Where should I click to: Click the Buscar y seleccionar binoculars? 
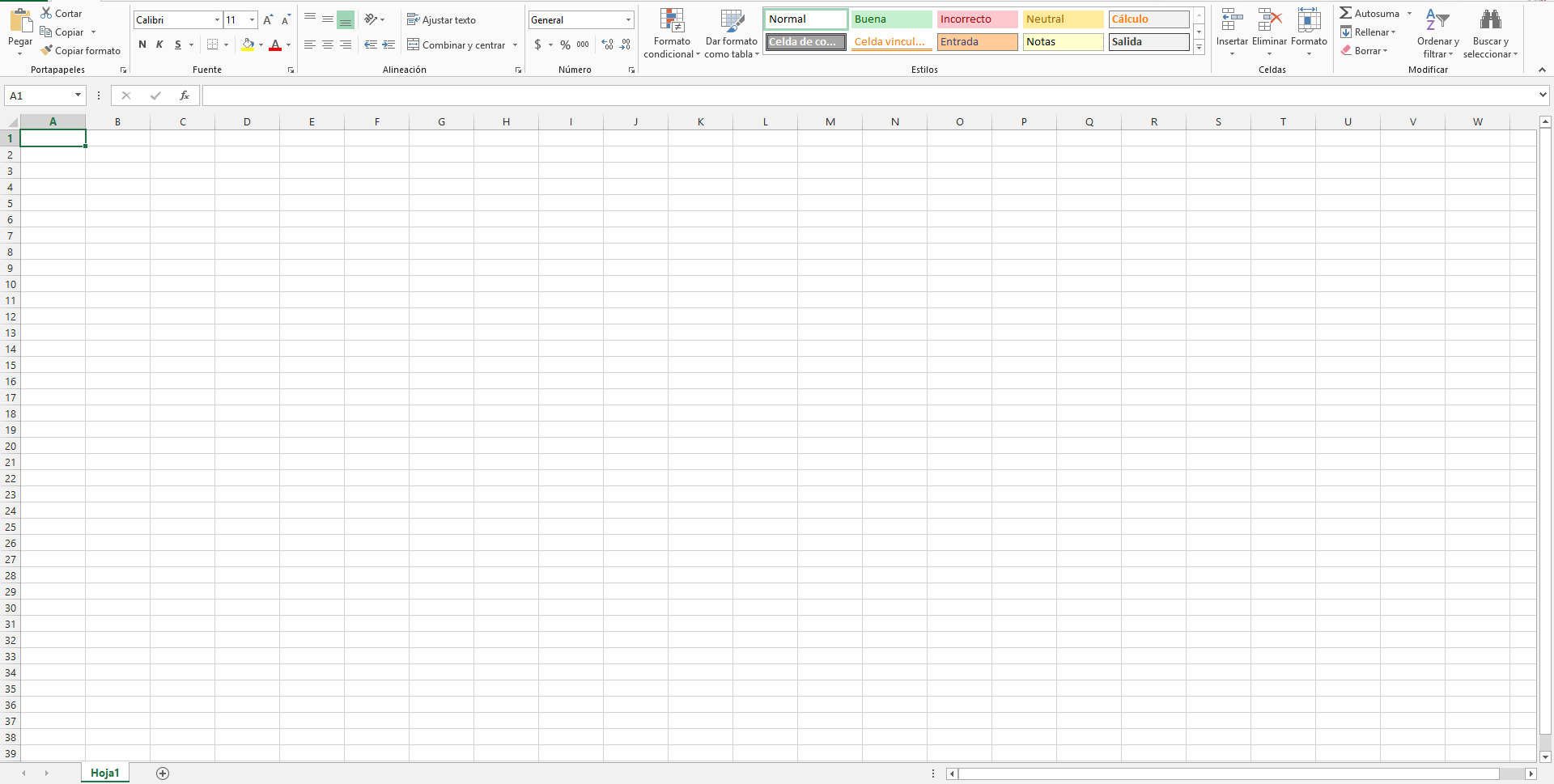pyautogui.click(x=1490, y=20)
